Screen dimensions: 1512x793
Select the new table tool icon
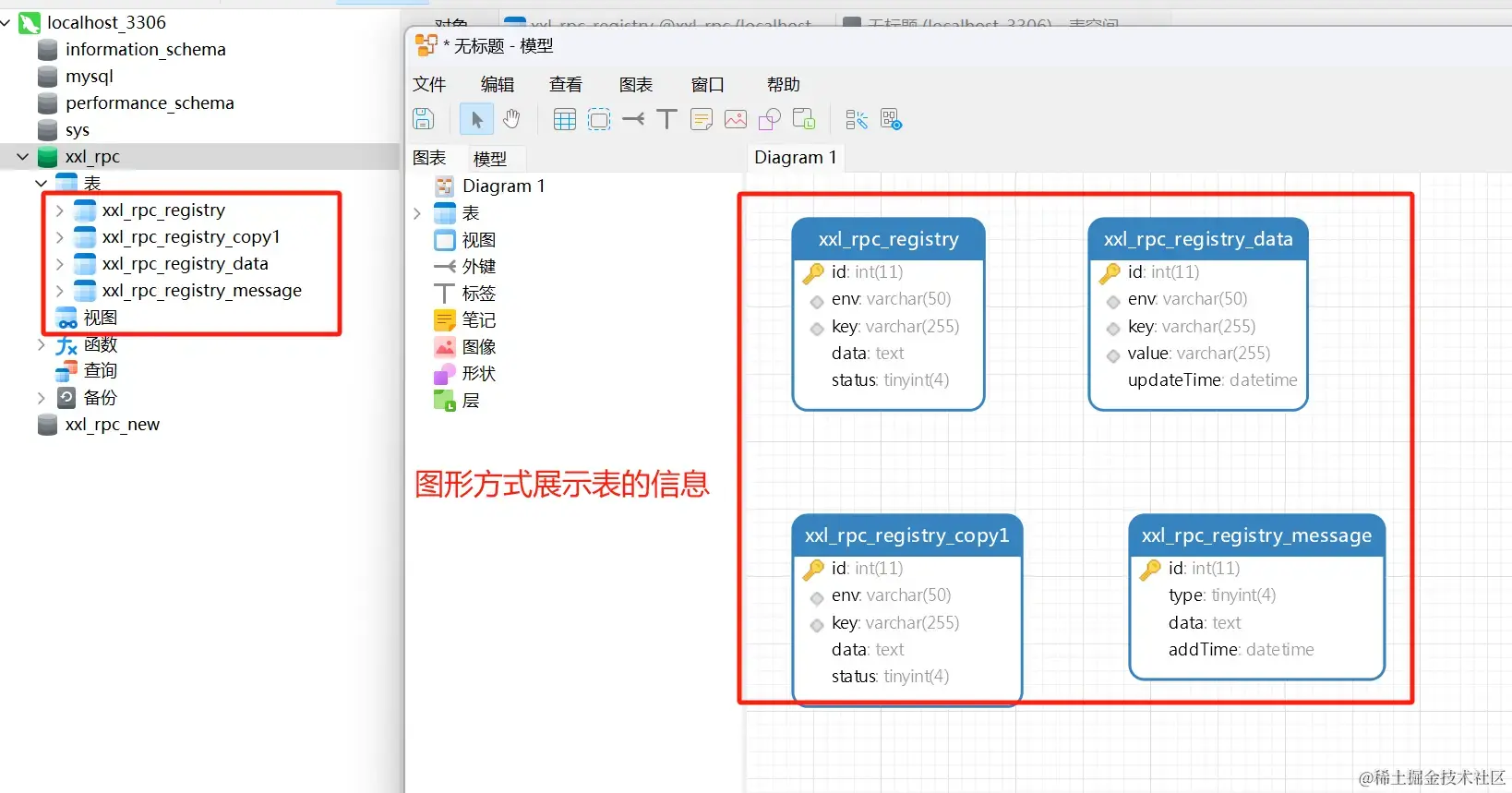564,119
